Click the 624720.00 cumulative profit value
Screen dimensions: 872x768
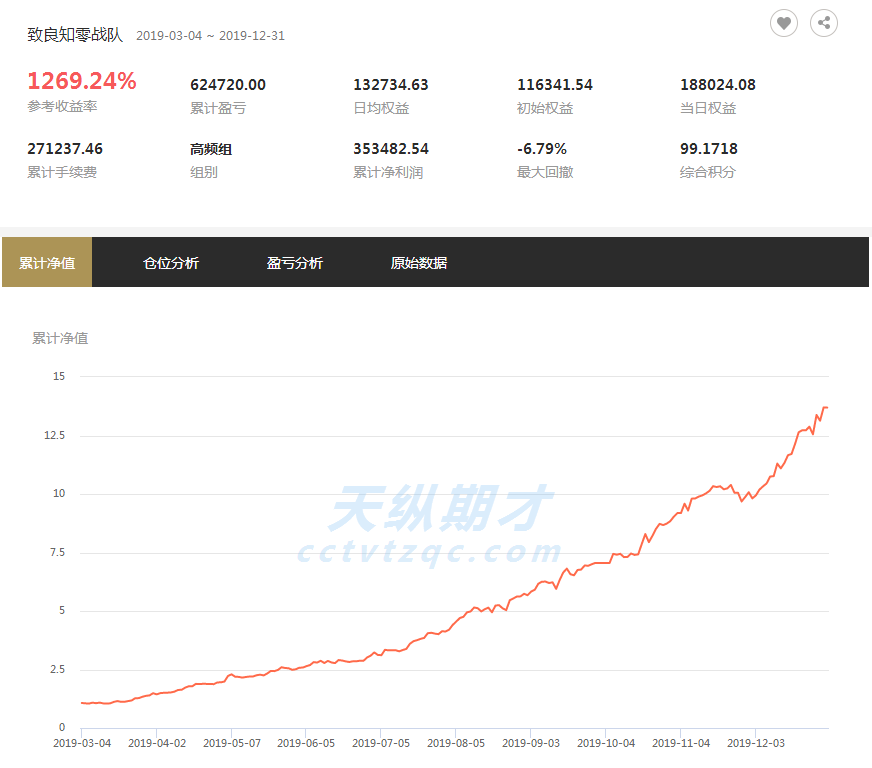pyautogui.click(x=228, y=85)
